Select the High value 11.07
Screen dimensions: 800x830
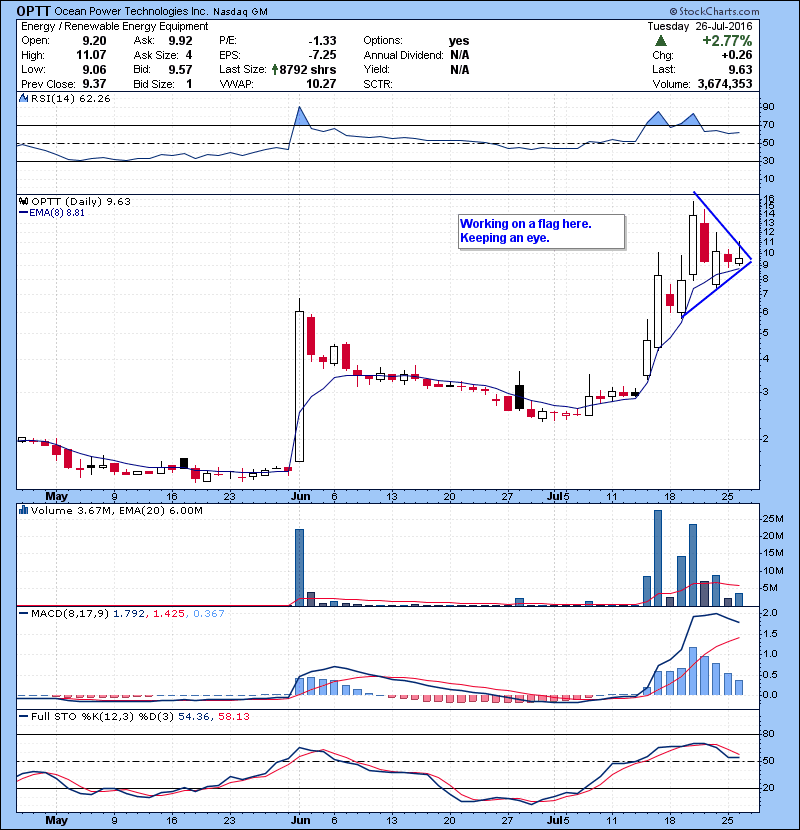pyautogui.click(x=91, y=55)
